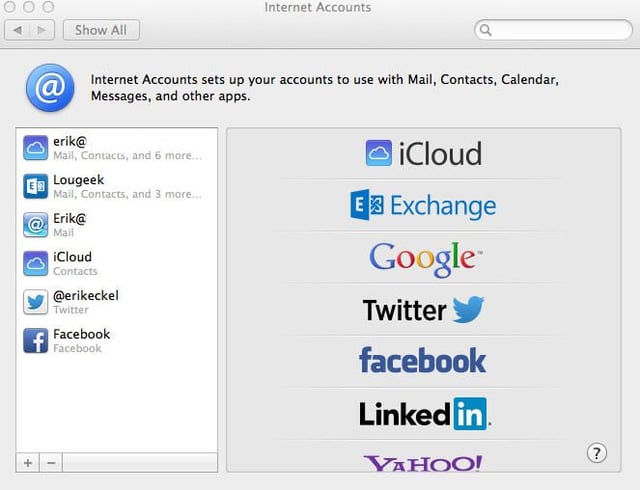
Task: Click the close window button
Action: (9, 7)
